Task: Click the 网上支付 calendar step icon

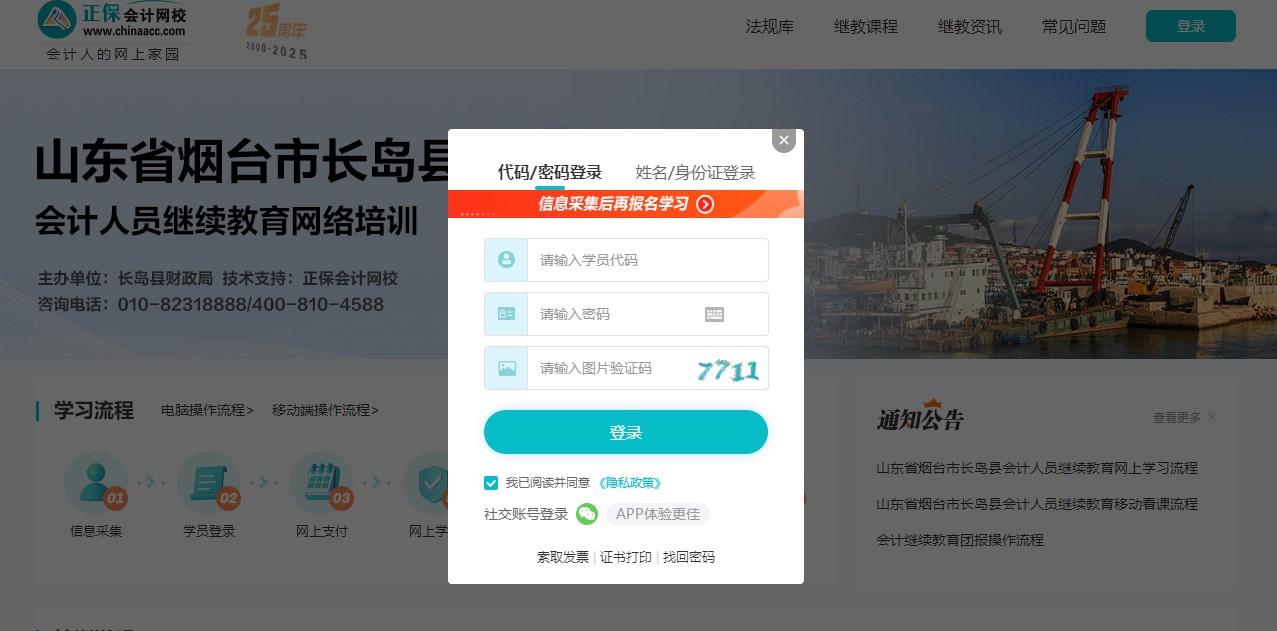Action: [322, 484]
